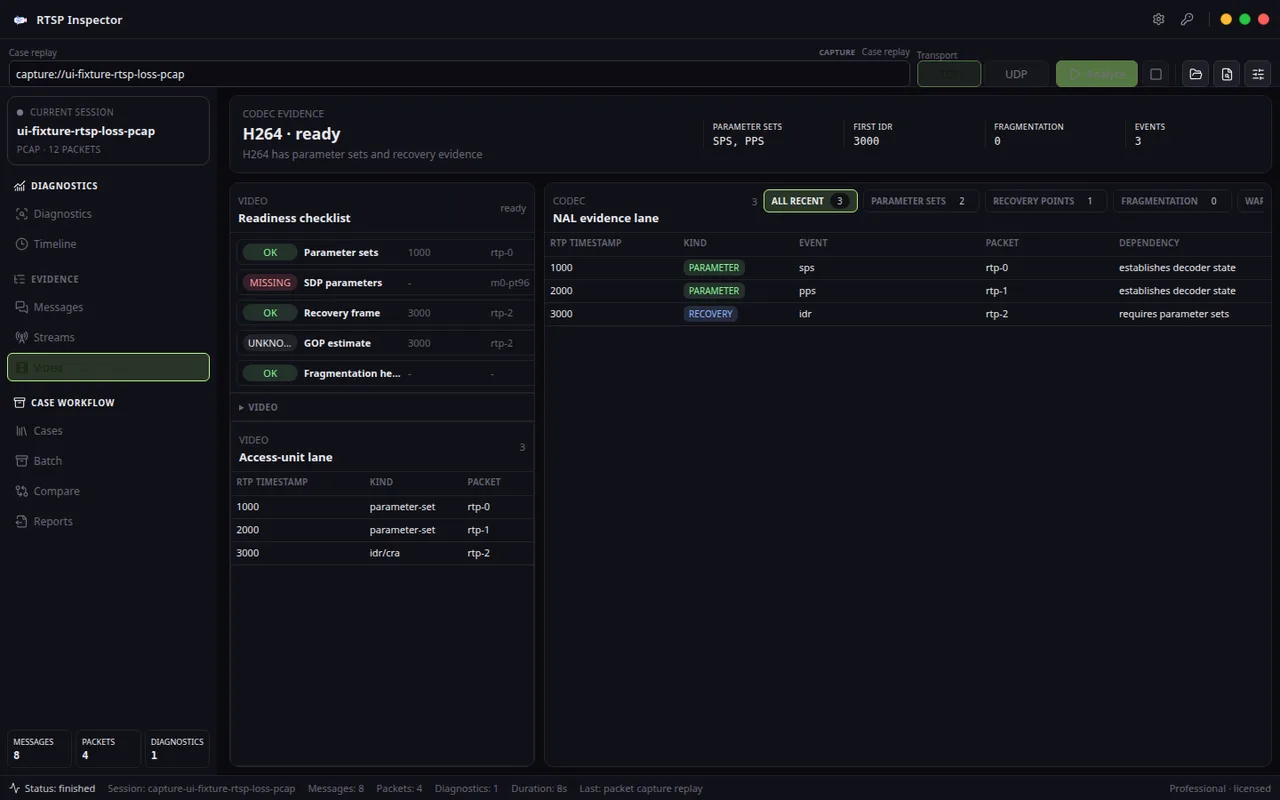
Task: Click the 'requires parameter sets' dependency cell
Action: (1174, 314)
